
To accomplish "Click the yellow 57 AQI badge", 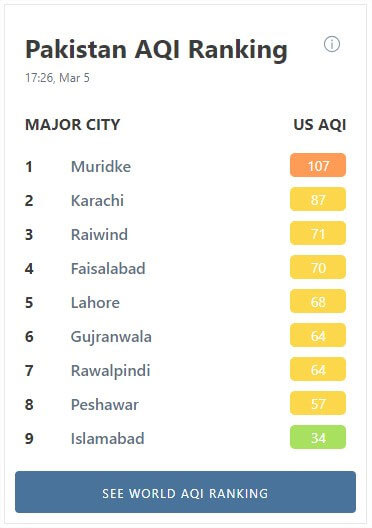I will (318, 403).
